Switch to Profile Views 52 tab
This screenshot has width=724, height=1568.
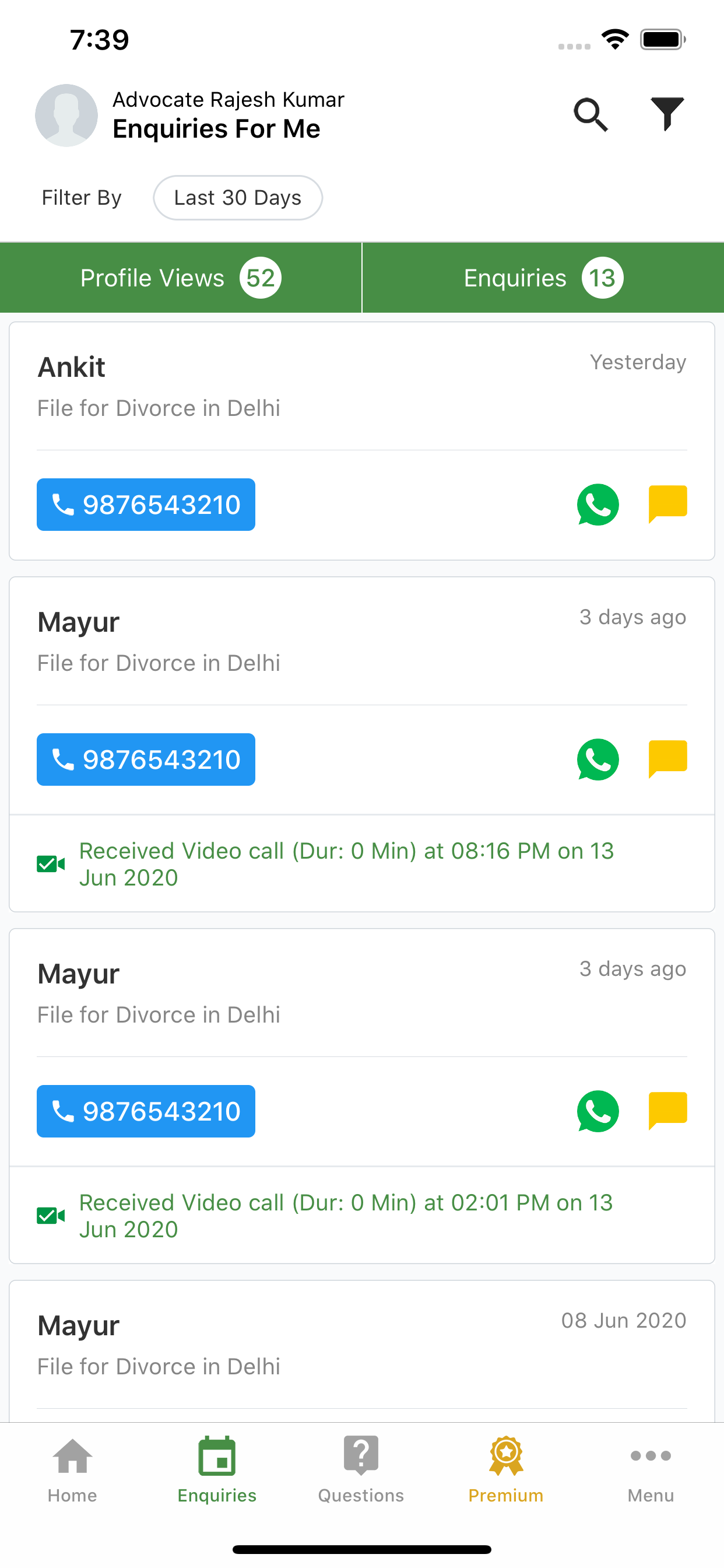click(181, 278)
